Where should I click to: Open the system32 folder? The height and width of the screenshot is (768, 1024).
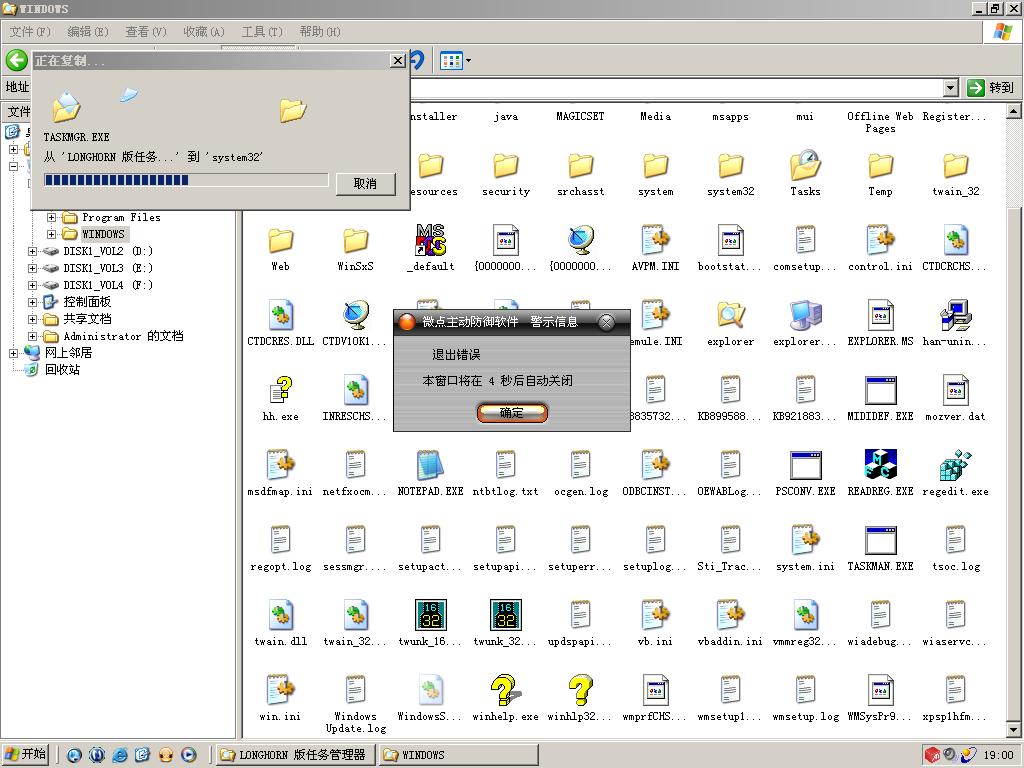pyautogui.click(x=730, y=166)
